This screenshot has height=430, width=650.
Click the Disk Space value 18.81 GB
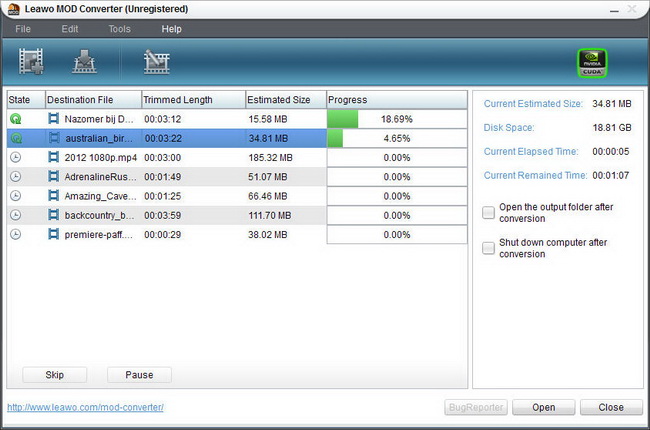(612, 128)
